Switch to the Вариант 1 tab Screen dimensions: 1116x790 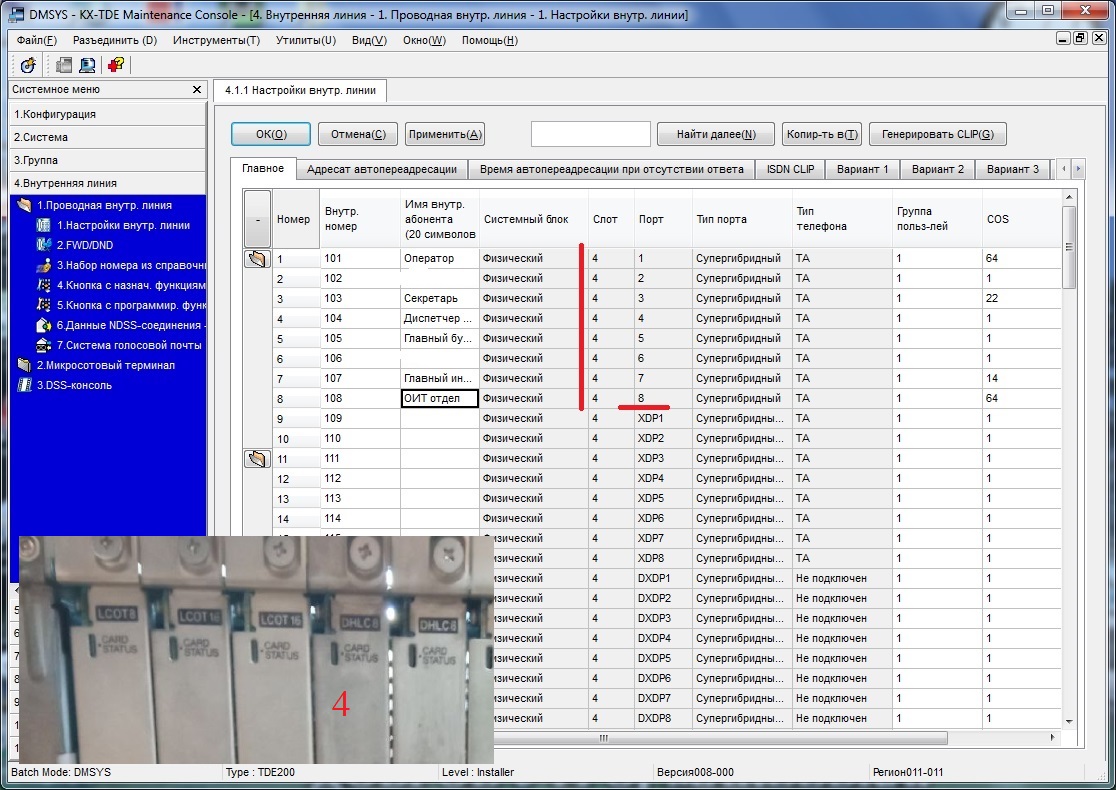tap(862, 169)
